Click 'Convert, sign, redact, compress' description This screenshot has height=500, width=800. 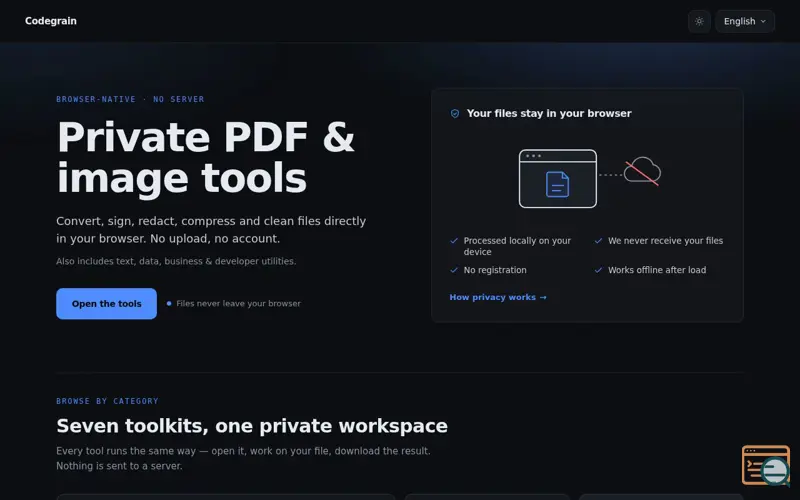tap(211, 230)
